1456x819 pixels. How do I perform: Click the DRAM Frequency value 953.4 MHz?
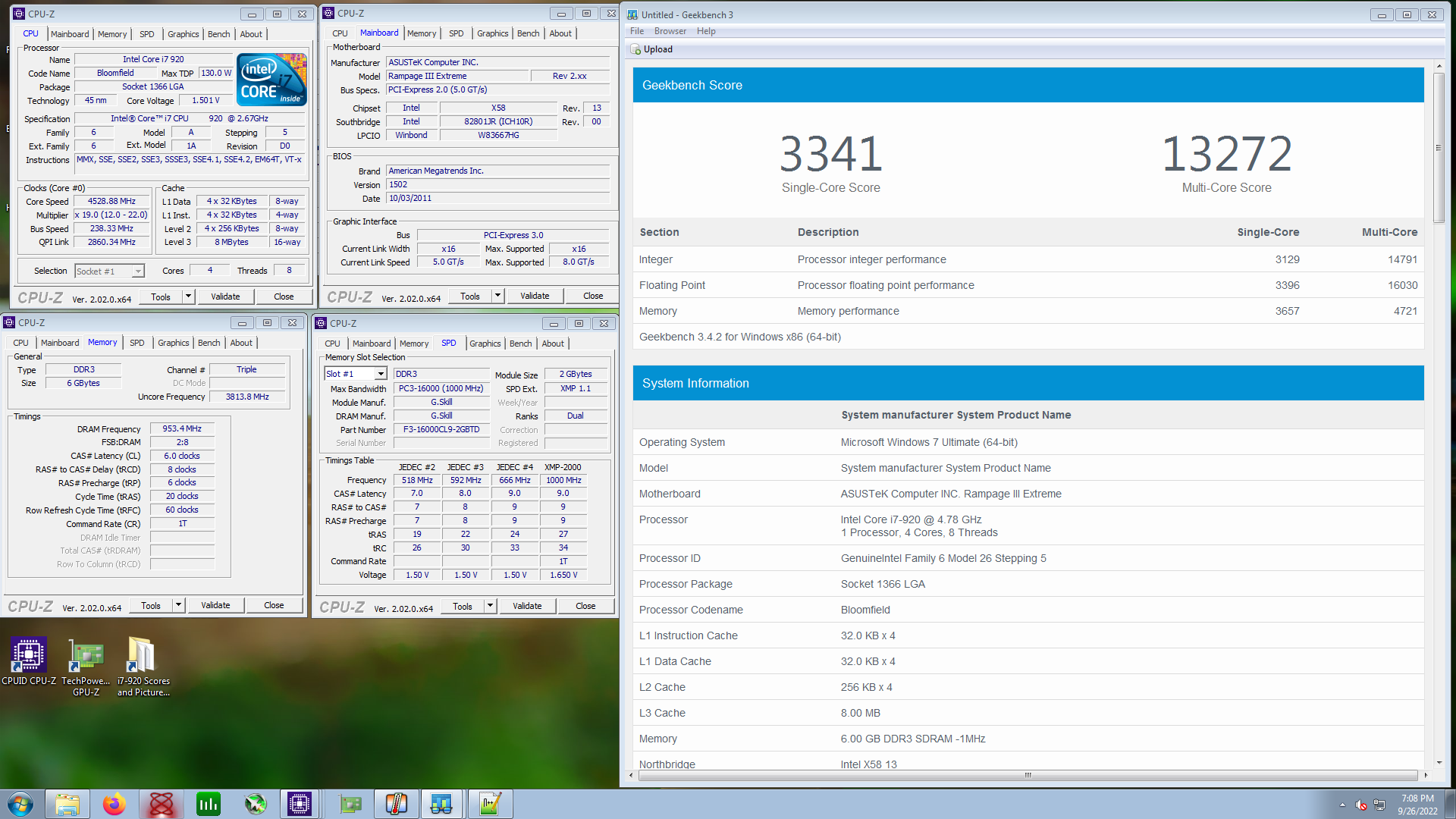182,428
